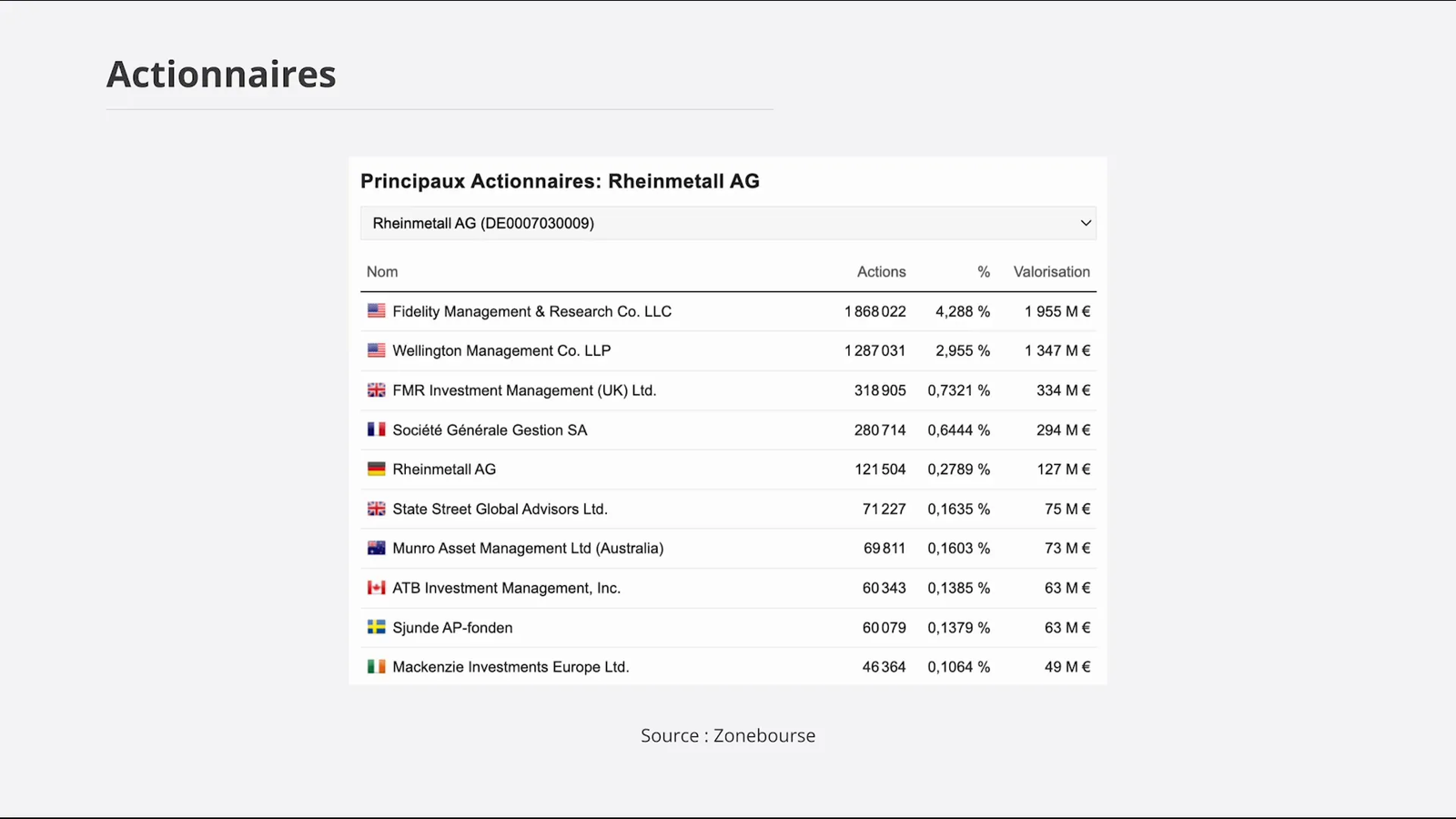Click the share count 60 079
This screenshot has height=819, width=1456.
coord(885,627)
